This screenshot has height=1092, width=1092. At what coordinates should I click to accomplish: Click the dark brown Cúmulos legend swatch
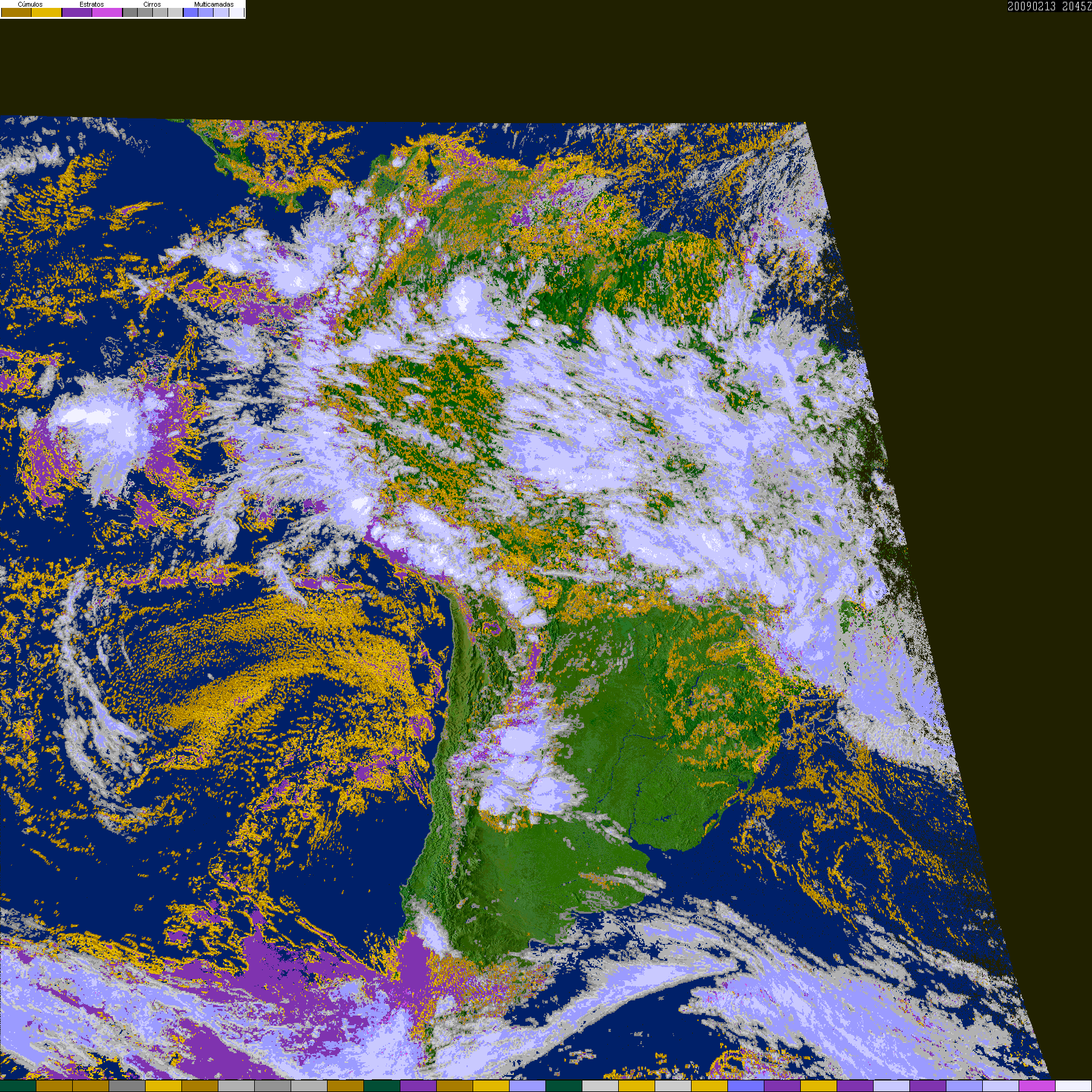pos(16,12)
